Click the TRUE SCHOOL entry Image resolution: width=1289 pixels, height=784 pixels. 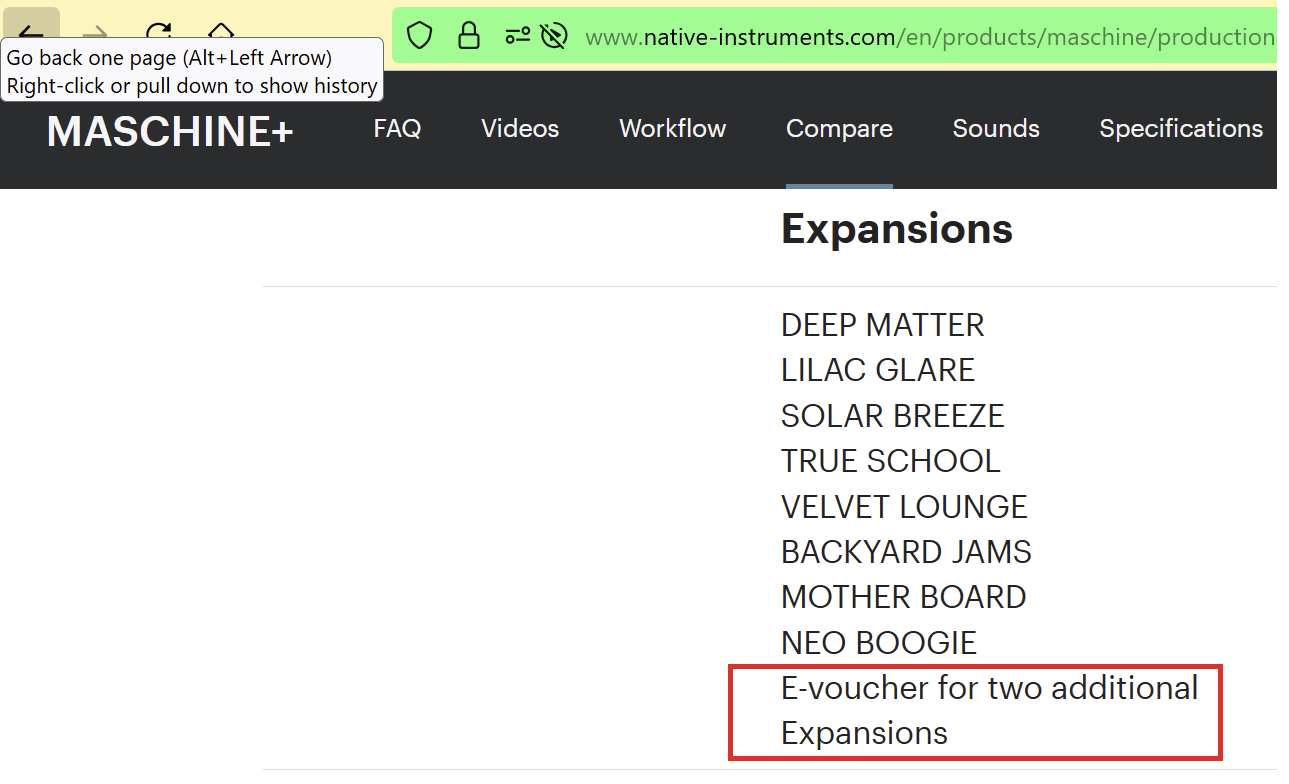coord(890,461)
